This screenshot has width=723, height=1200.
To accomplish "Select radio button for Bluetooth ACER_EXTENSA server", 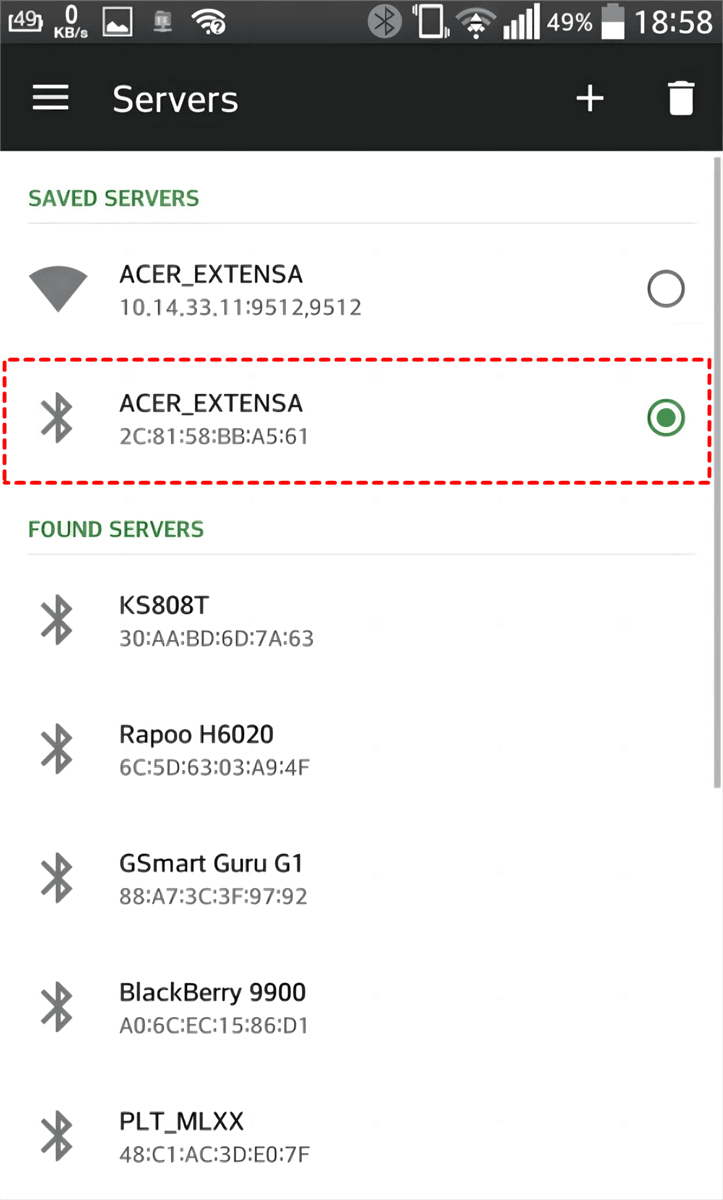I will pyautogui.click(x=666, y=419).
